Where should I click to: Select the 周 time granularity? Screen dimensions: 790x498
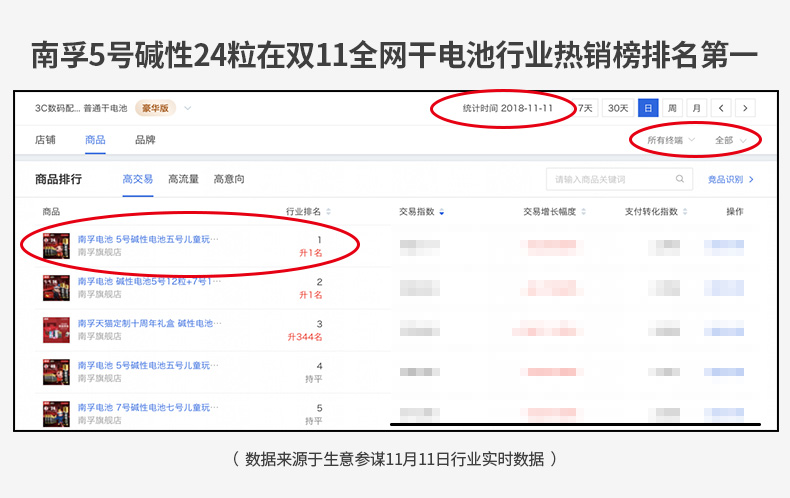point(672,108)
